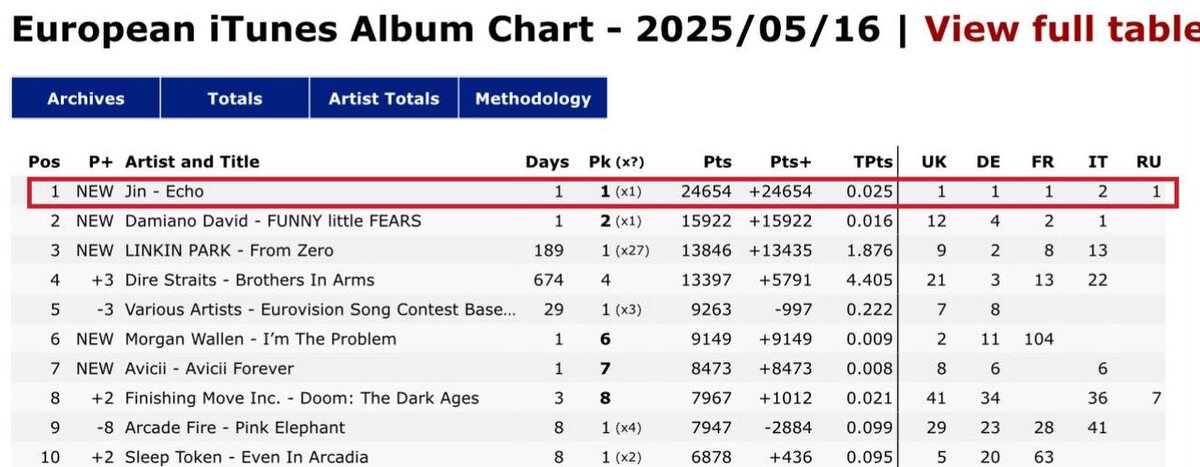Click Sleep Token - Even In Arcadia

tap(246, 457)
